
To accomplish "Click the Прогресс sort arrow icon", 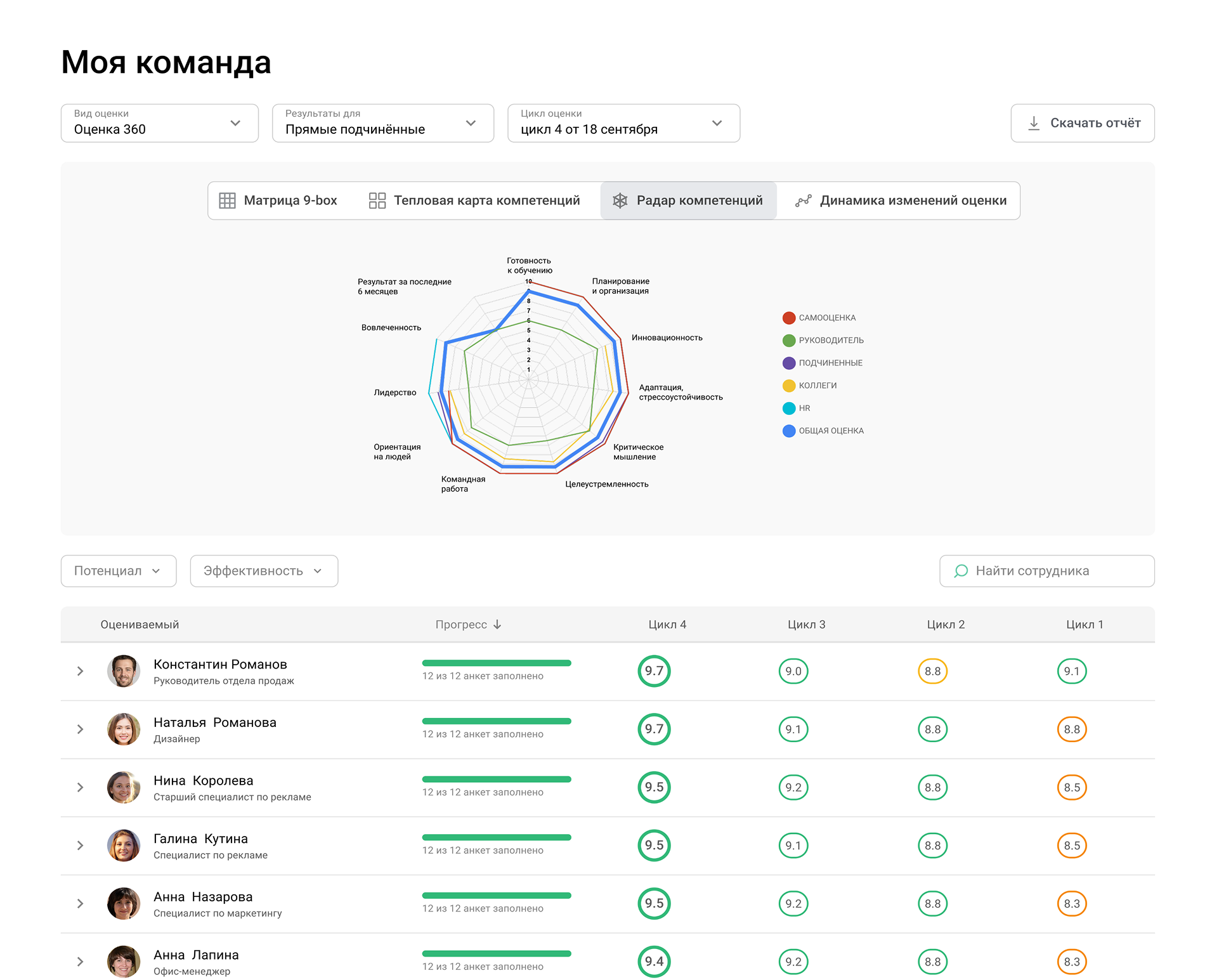I will pyautogui.click(x=497, y=625).
